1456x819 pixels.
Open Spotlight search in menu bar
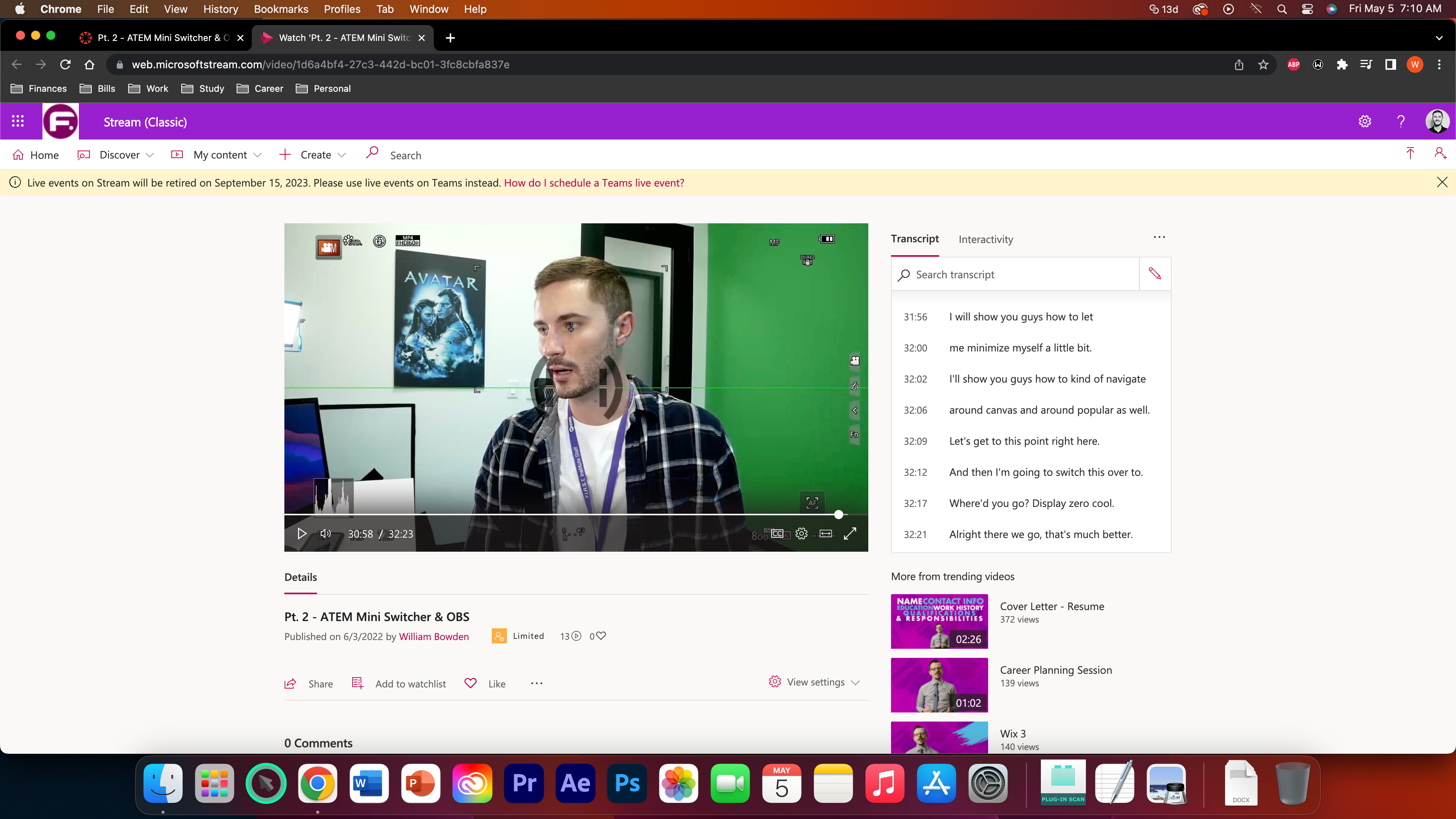(x=1282, y=9)
